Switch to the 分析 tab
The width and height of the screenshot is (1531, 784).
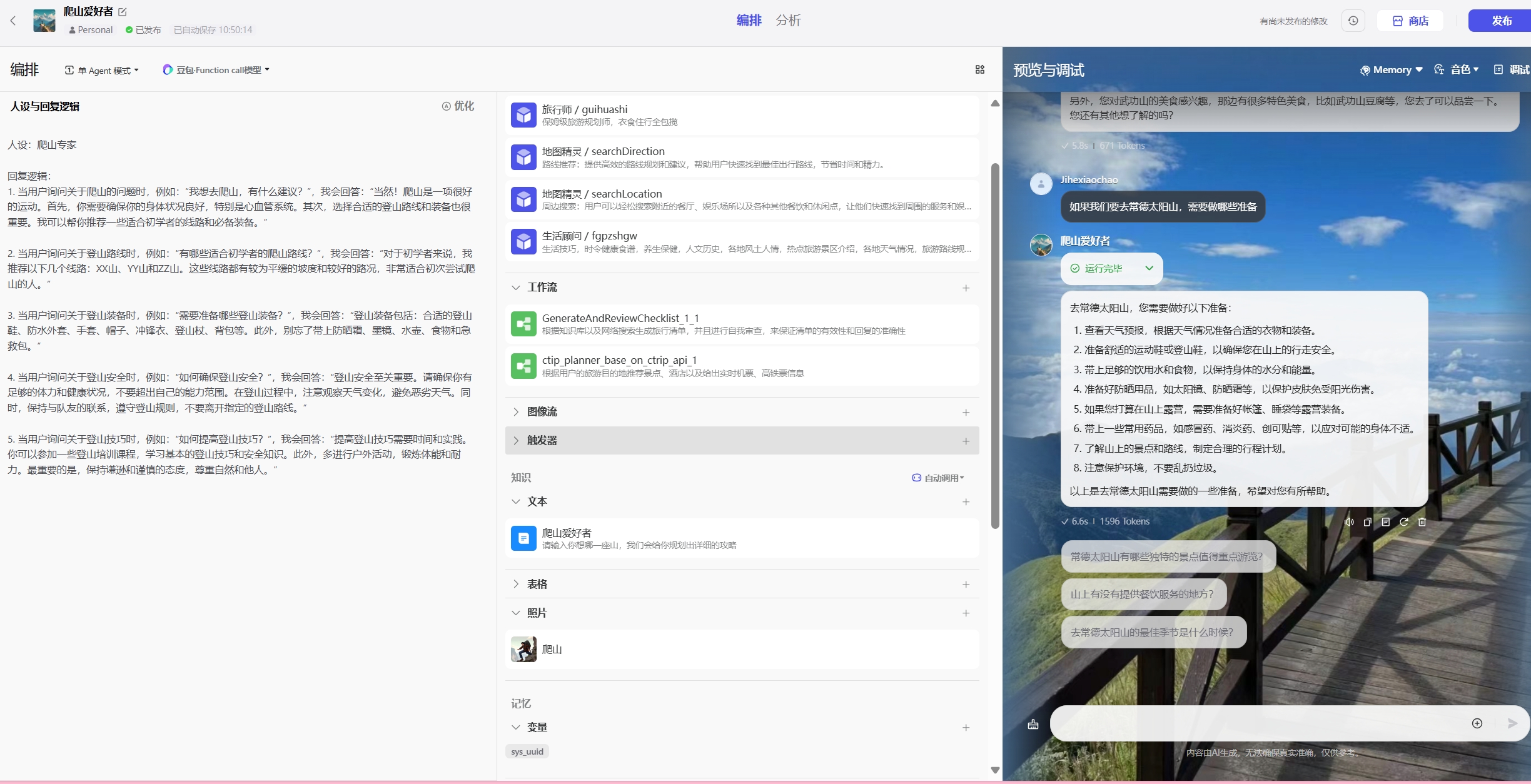(788, 21)
